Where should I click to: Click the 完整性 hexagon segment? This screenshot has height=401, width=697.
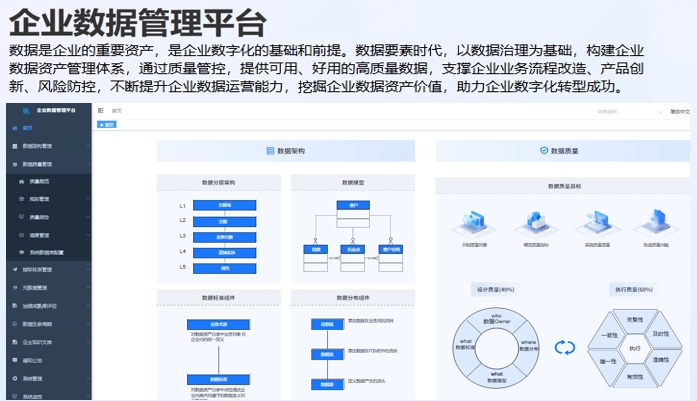pyautogui.click(x=635, y=321)
